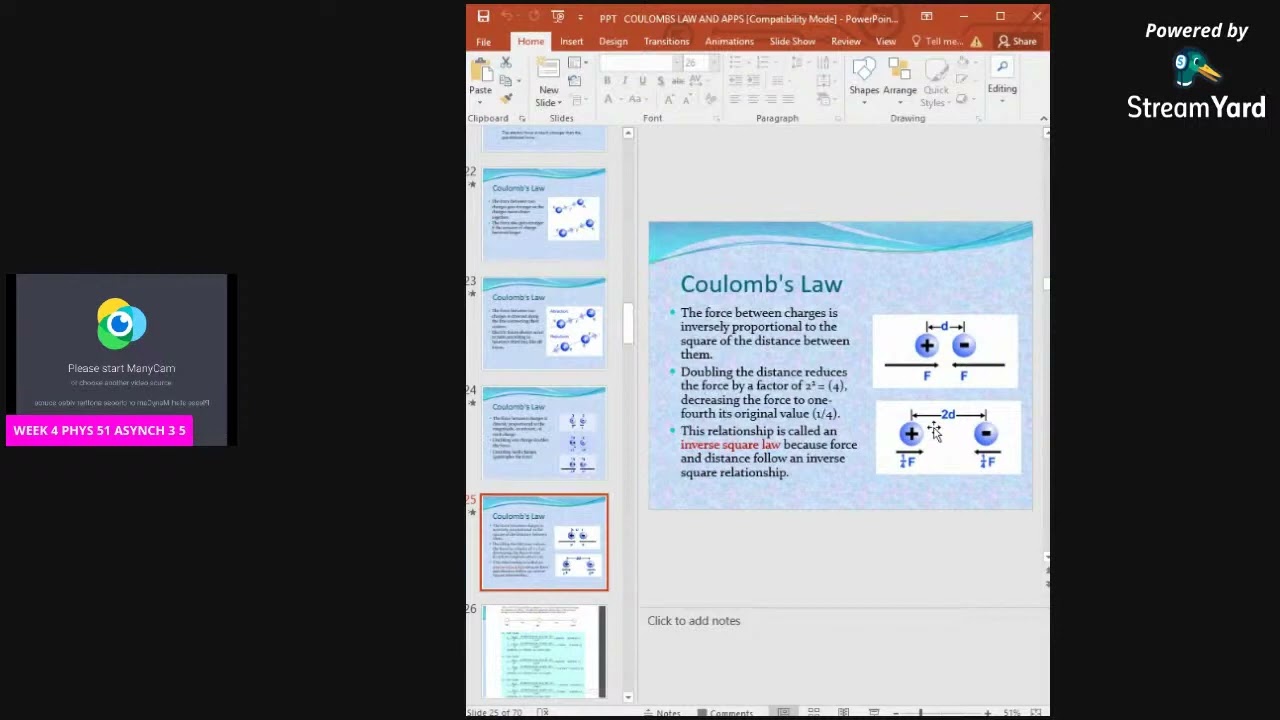Switch to the Review tab
The width and height of the screenshot is (1280, 720).
pos(845,41)
